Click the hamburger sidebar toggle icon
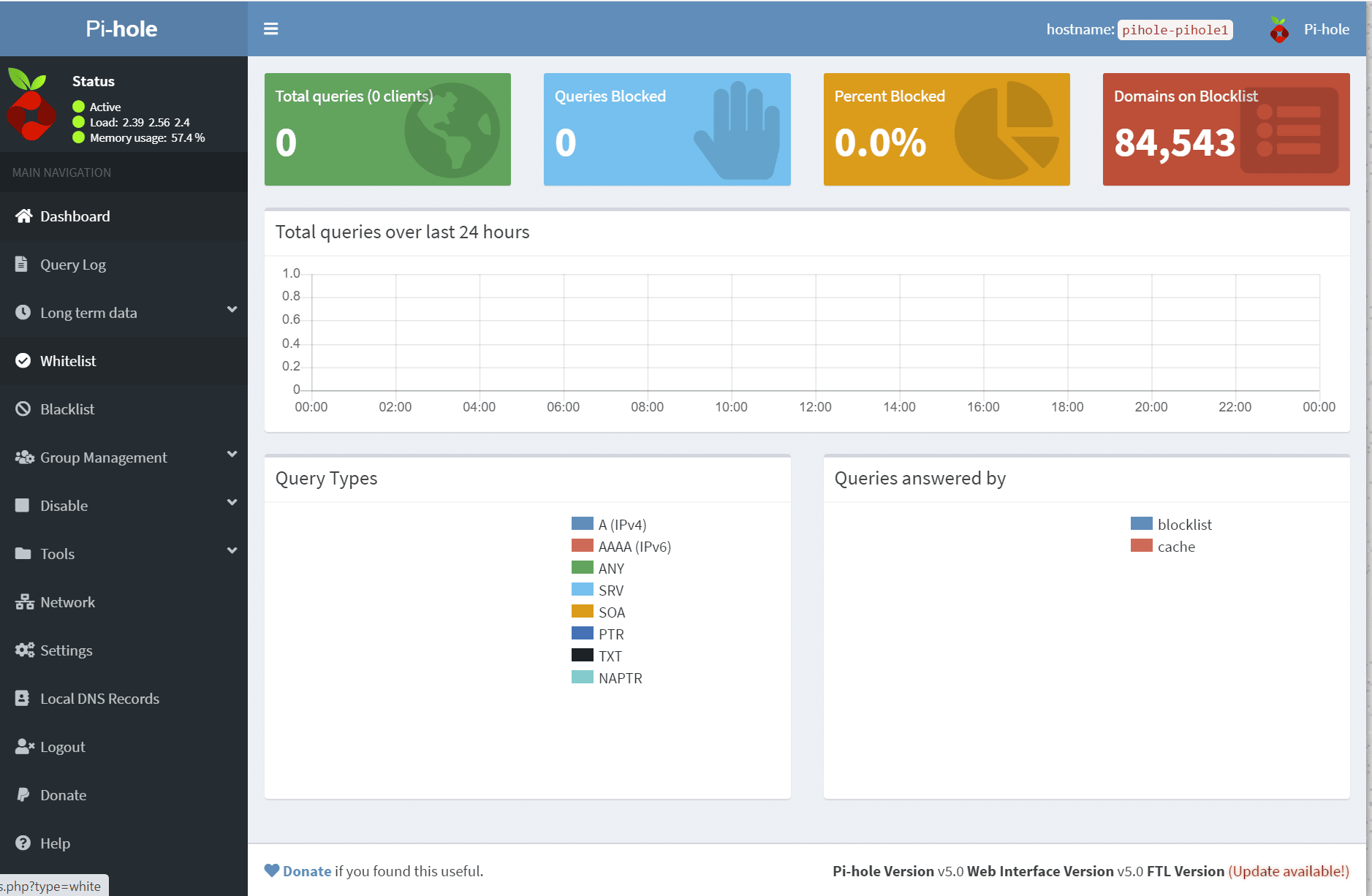The image size is (1372, 896). pos(270,29)
